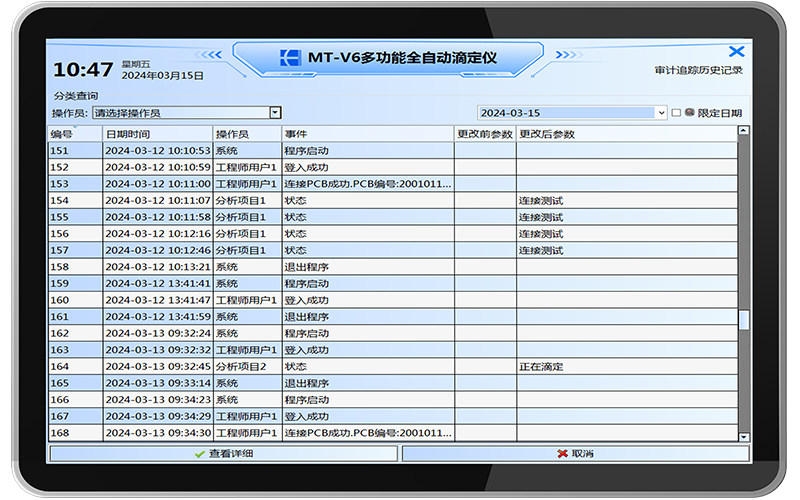The height and width of the screenshot is (500, 800).
Task: Toggle the 限定日期 checkbox
Action: click(676, 113)
